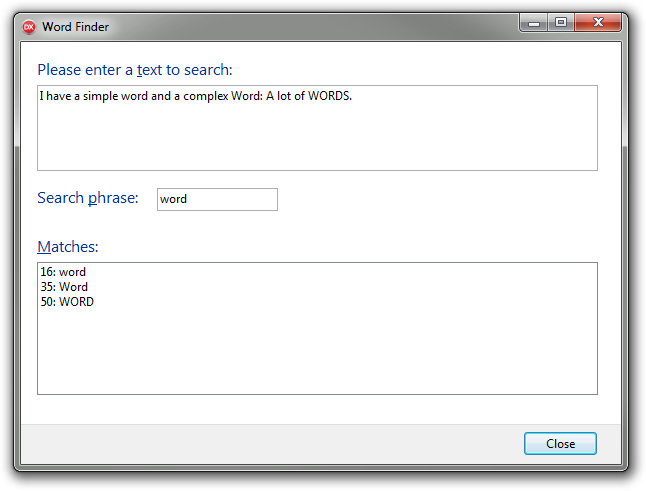Click the "Please enter a text to search:" label
Screen dimensions: 646x491
tap(134, 70)
